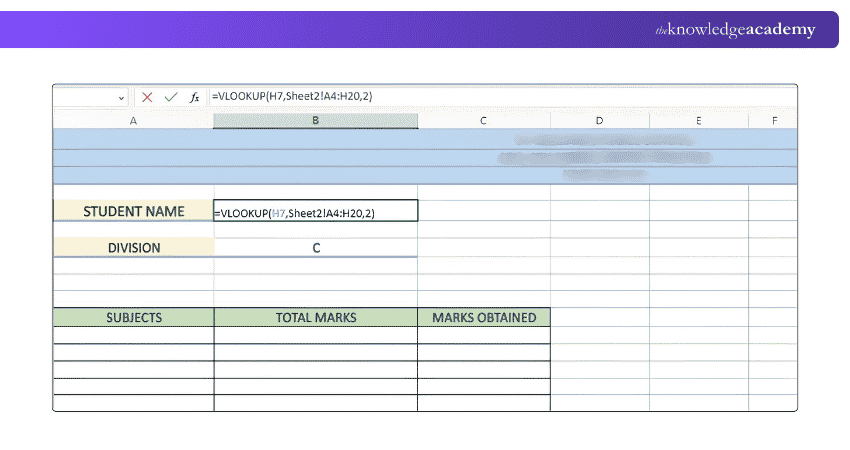Click the STUDENT NAME label cell

pyautogui.click(x=134, y=211)
